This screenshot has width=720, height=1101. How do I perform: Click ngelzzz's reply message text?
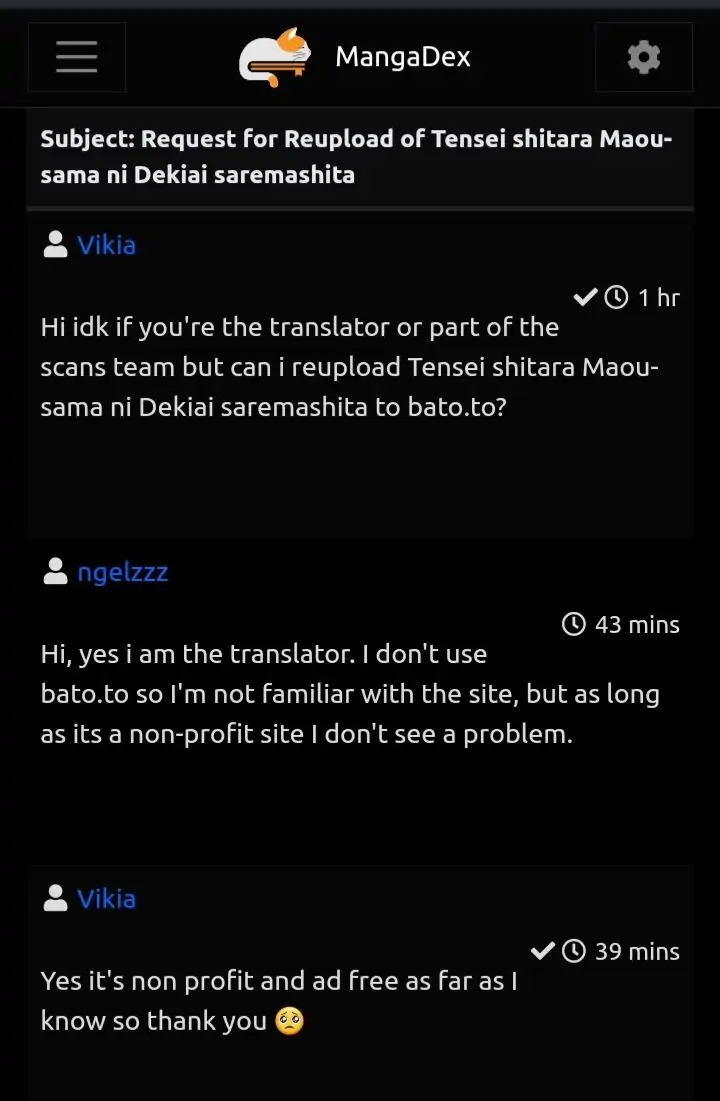(350, 694)
